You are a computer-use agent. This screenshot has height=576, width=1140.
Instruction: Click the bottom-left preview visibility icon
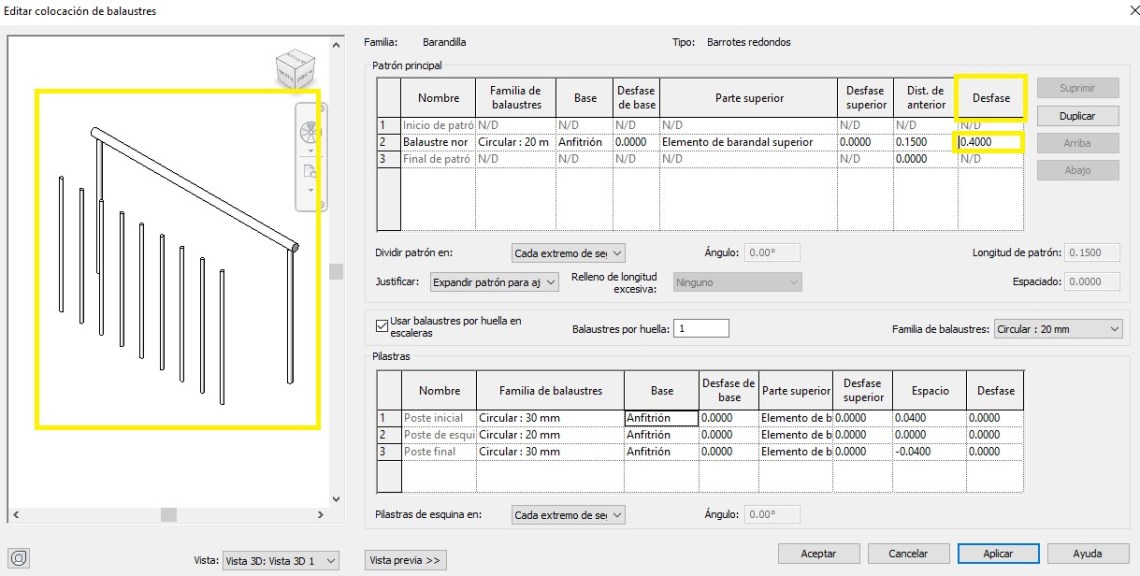point(20,558)
